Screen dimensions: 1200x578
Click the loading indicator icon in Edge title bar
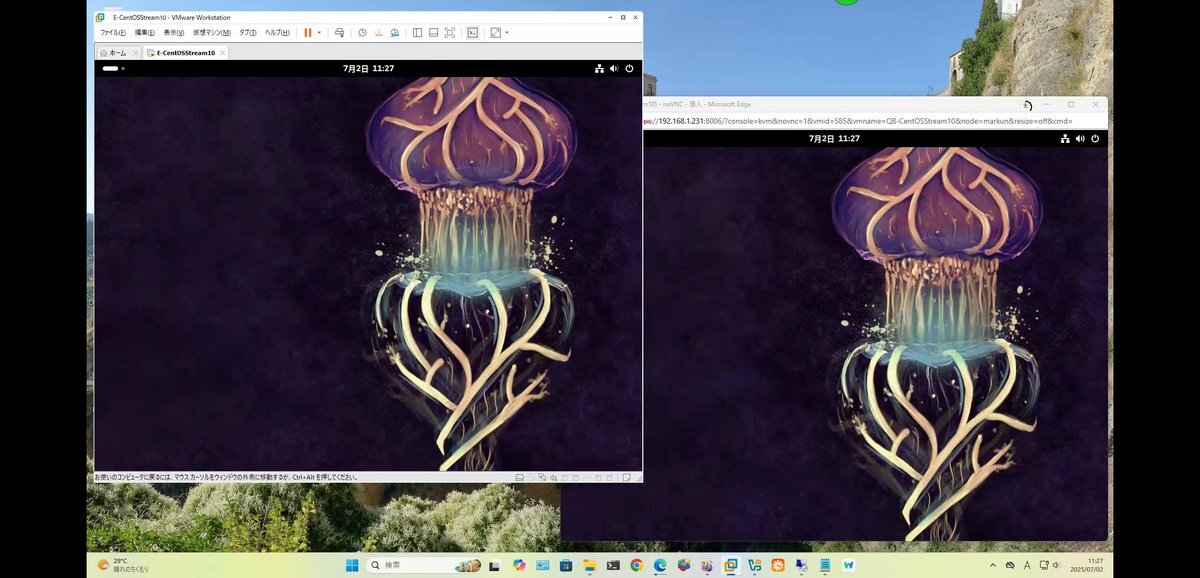point(1026,105)
